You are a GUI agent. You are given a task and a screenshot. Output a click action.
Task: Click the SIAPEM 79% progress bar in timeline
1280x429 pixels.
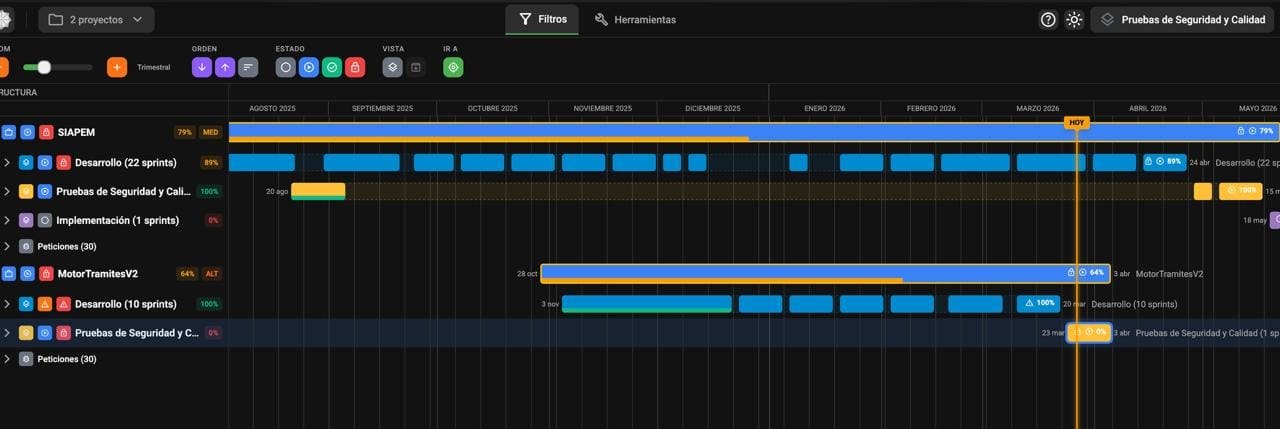[754, 131]
